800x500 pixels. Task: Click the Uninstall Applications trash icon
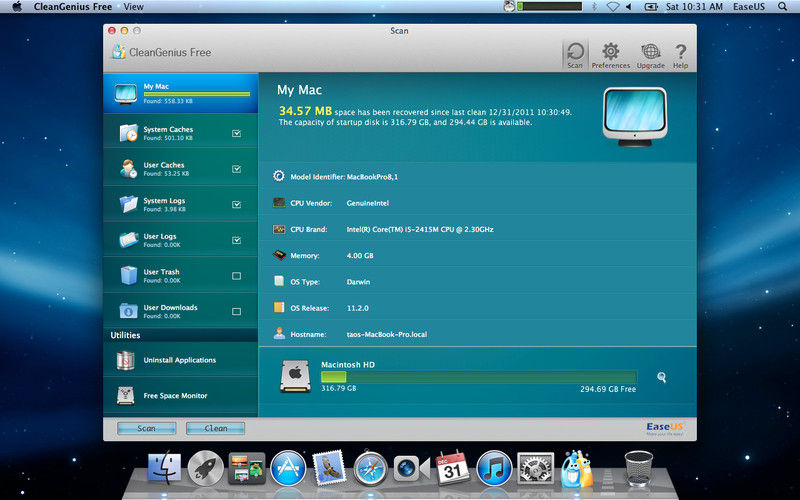click(126, 360)
